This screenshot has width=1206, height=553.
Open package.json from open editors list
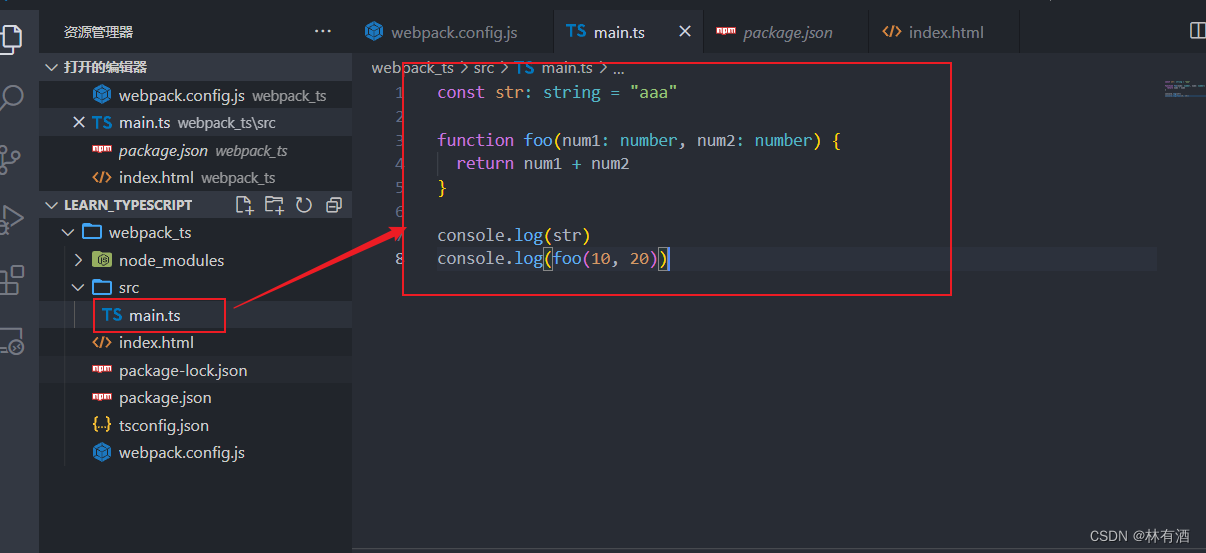[195, 150]
